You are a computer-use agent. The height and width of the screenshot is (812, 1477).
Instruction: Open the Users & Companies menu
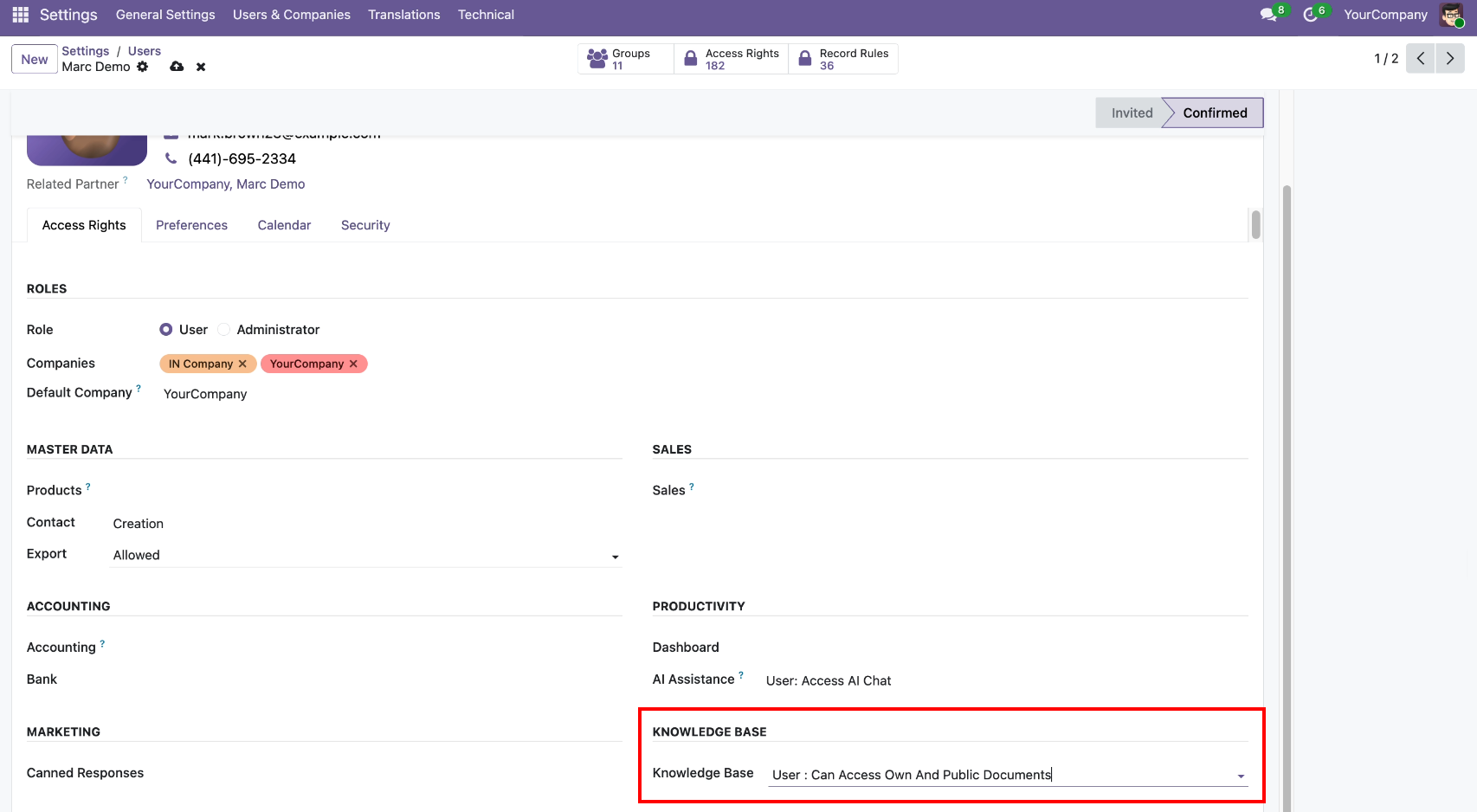(291, 15)
